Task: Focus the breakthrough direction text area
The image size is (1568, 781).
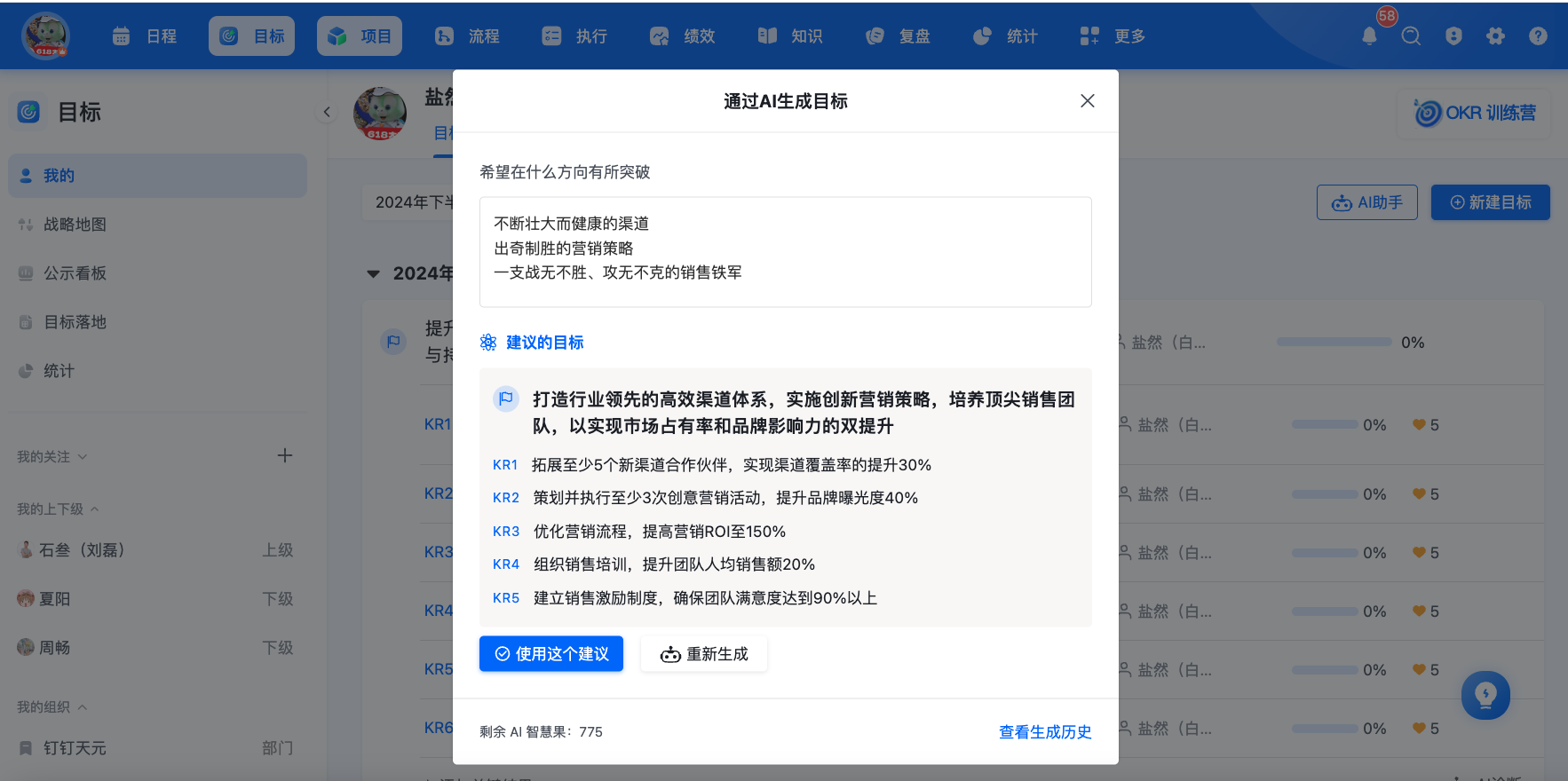Action: tap(785, 252)
